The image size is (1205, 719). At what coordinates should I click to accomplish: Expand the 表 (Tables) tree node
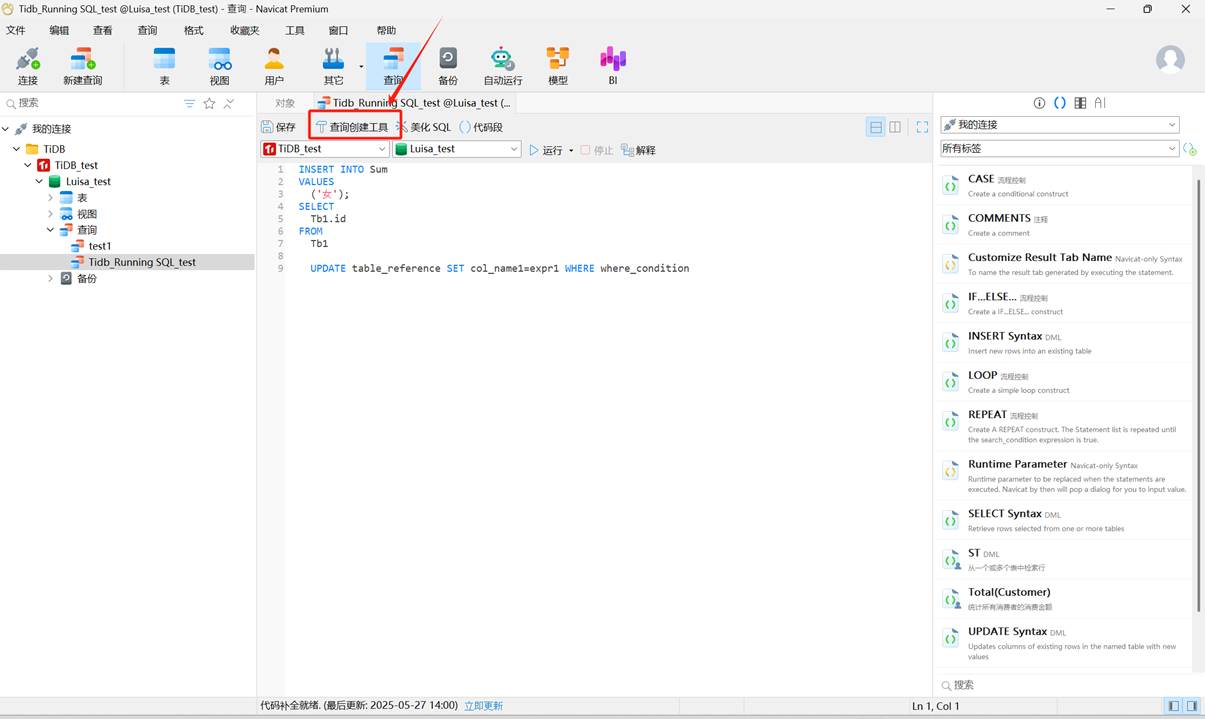pos(50,198)
